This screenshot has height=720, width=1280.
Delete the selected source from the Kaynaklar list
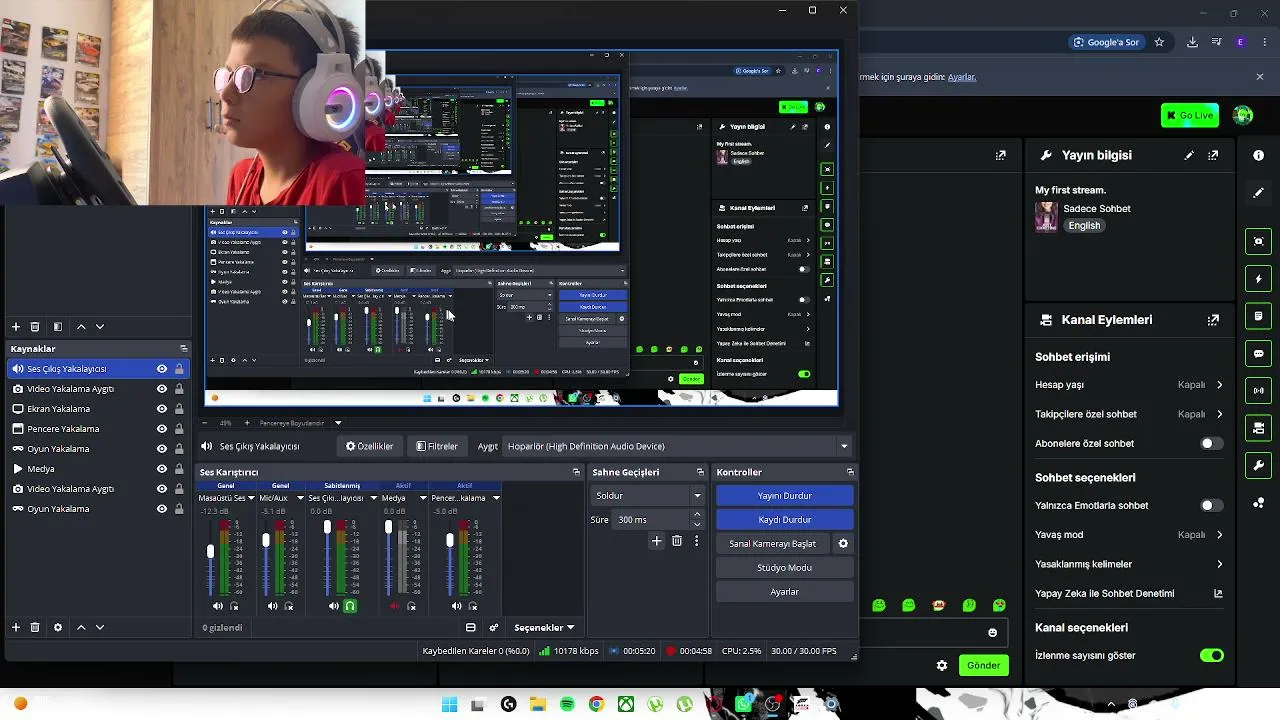coord(35,627)
